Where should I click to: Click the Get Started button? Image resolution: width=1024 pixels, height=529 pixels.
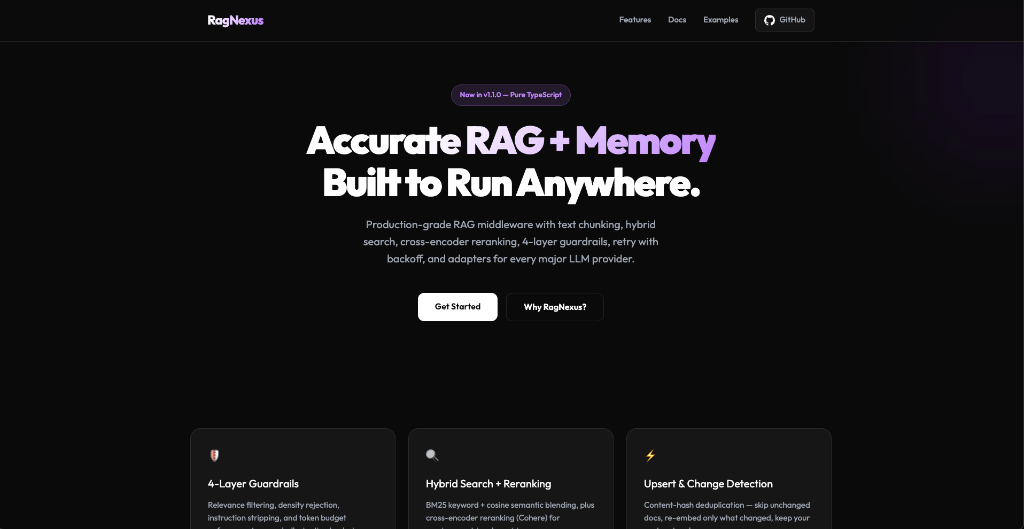pos(458,307)
